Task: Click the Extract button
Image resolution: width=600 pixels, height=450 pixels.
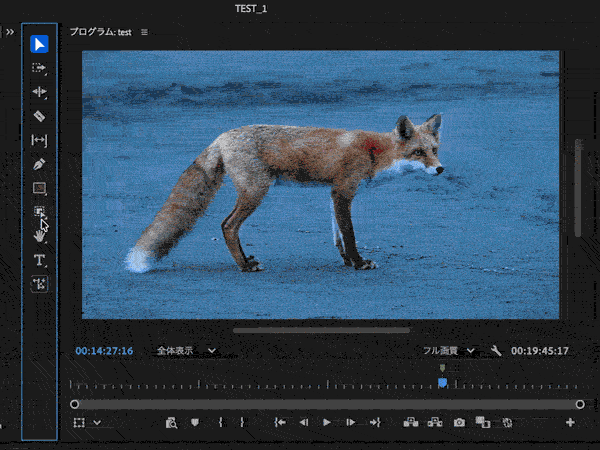Action: [435, 422]
